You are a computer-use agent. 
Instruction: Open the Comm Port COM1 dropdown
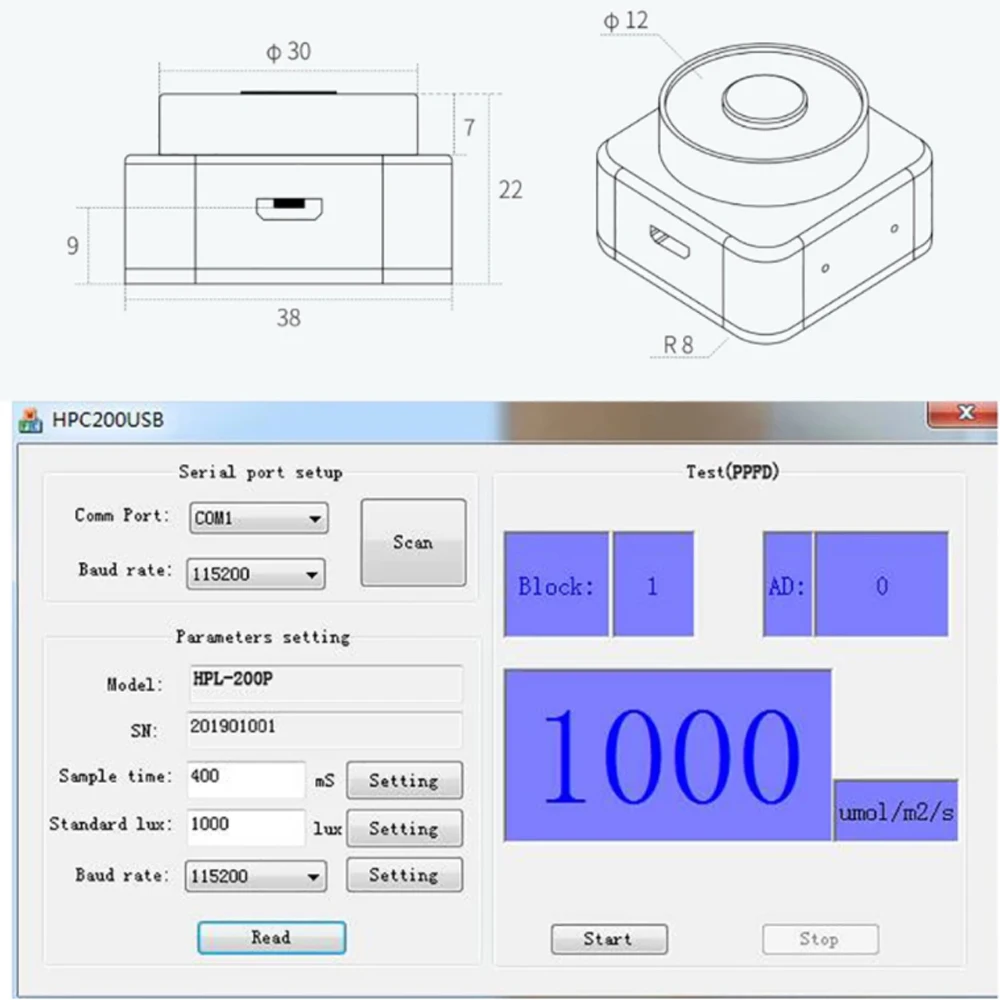pyautogui.click(x=258, y=518)
